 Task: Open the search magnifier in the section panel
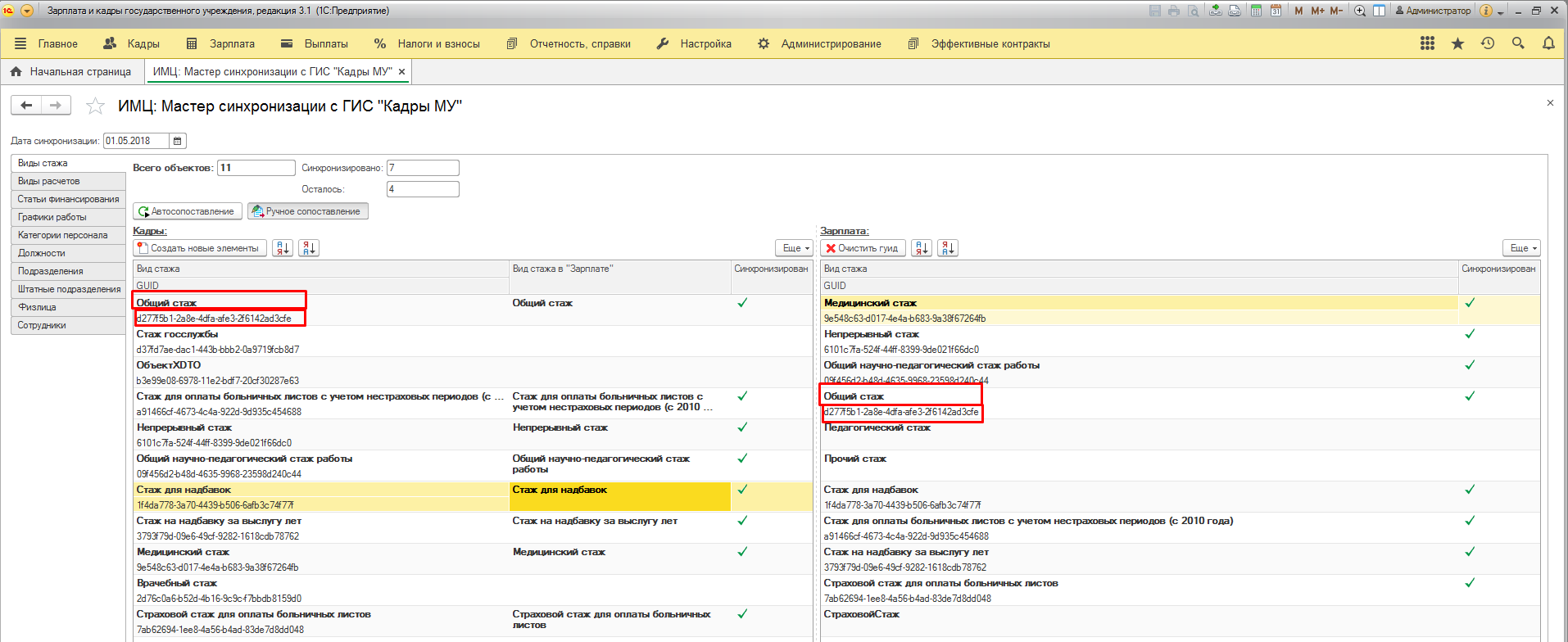tap(1518, 43)
